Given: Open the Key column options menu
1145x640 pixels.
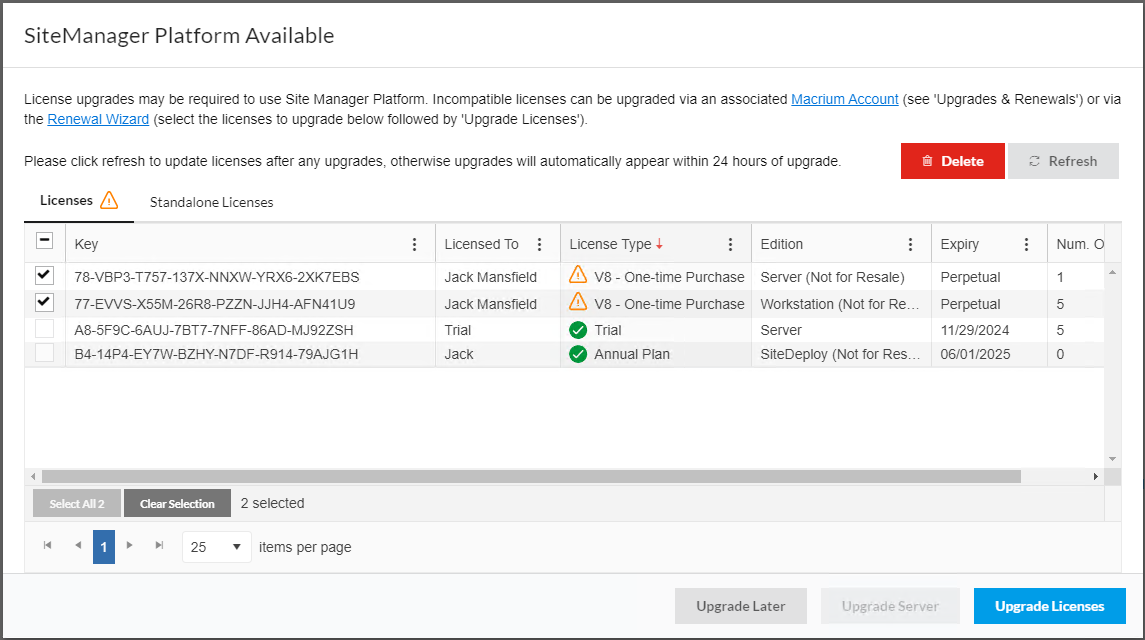Looking at the screenshot, I should pyautogui.click(x=414, y=243).
